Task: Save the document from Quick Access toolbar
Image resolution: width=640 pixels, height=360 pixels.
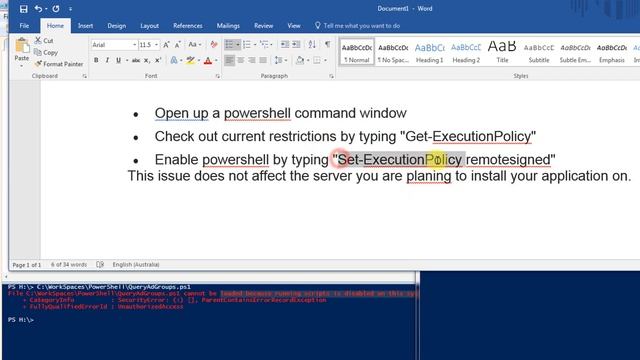Action: tap(24, 9)
